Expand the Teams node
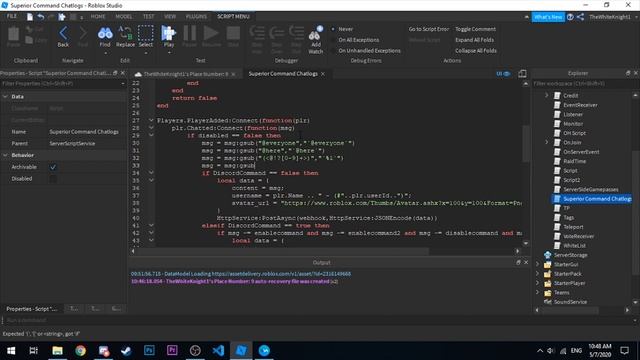640x360 pixels. [538, 292]
